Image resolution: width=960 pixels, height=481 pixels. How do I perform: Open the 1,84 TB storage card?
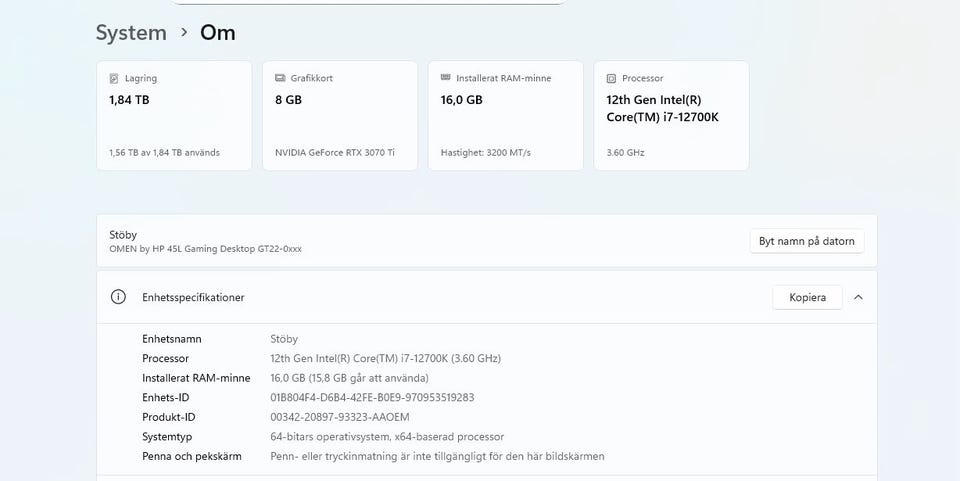174,115
